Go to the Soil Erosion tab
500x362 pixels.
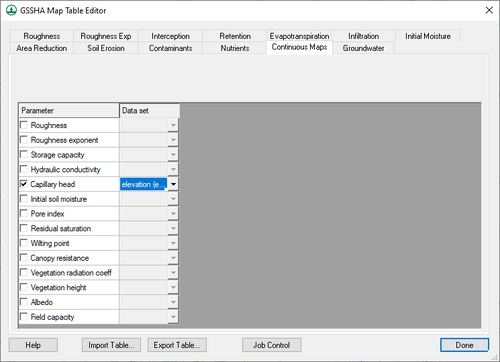(106, 48)
